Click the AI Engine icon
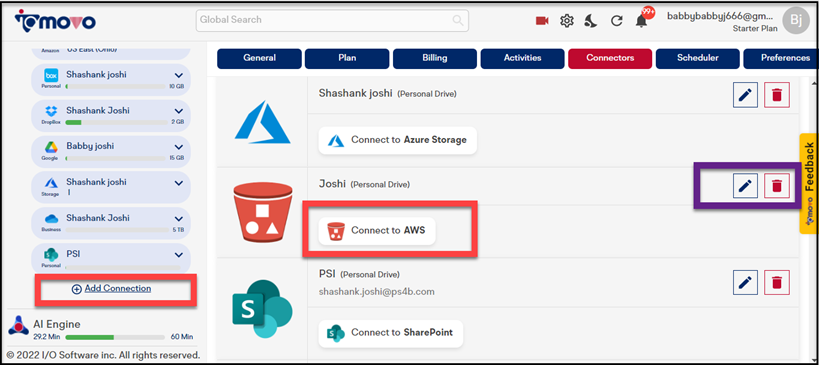 point(18,325)
